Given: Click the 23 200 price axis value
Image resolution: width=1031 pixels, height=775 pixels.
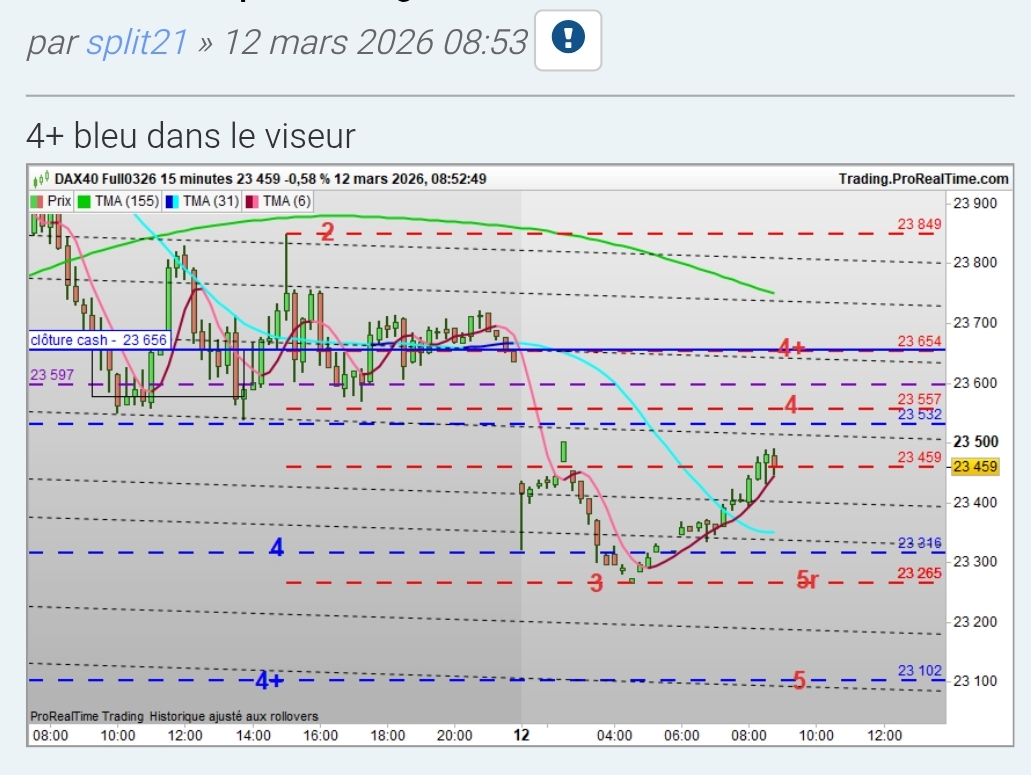Looking at the screenshot, I should (975, 622).
